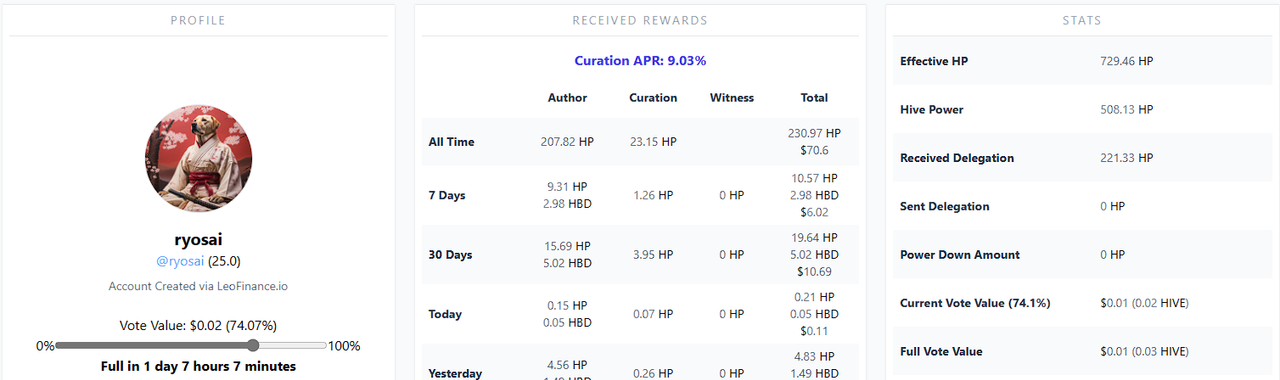1280x380 pixels.
Task: Select the PROFILE panel header
Action: click(x=198, y=20)
